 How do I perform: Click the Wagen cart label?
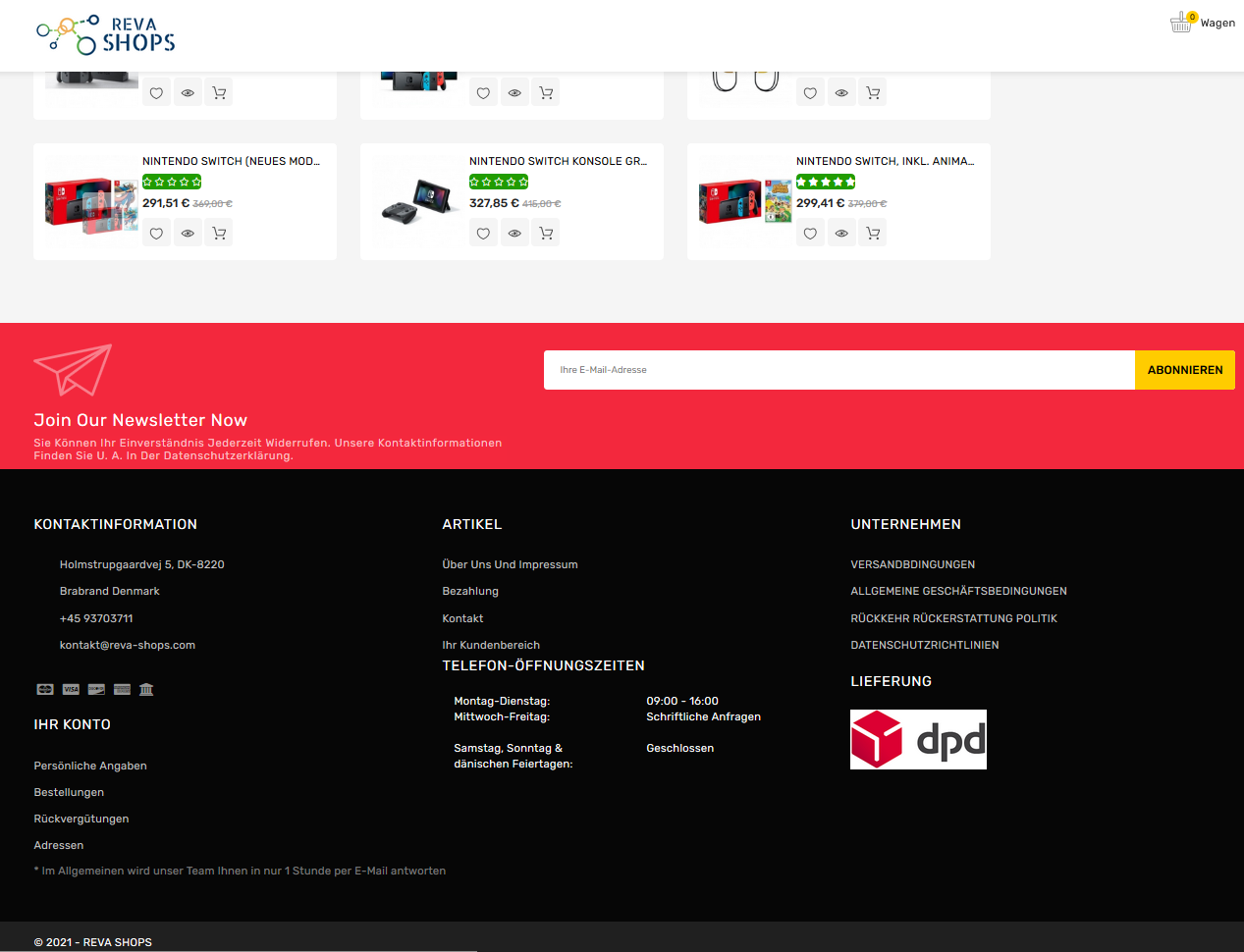coord(1217,23)
